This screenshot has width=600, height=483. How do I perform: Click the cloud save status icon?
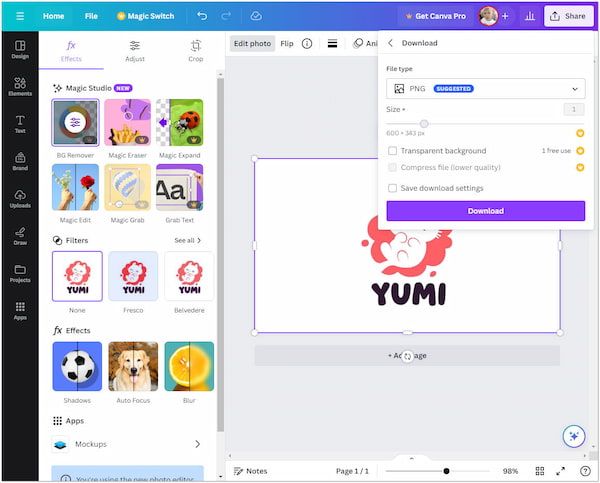pos(256,16)
